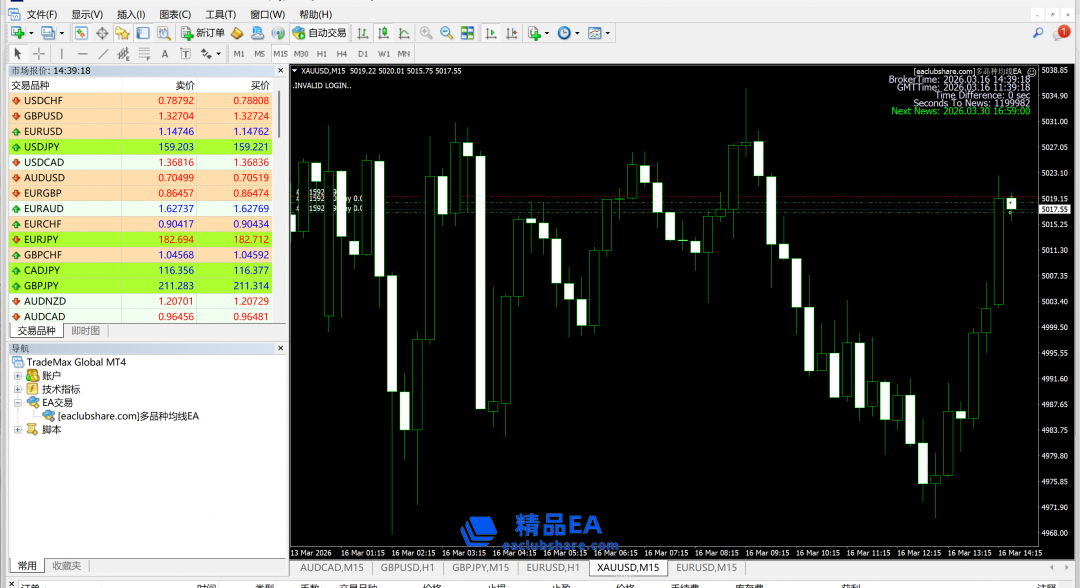The width and height of the screenshot is (1080, 588).
Task: Click the 新订单 new order button
Action: point(203,33)
